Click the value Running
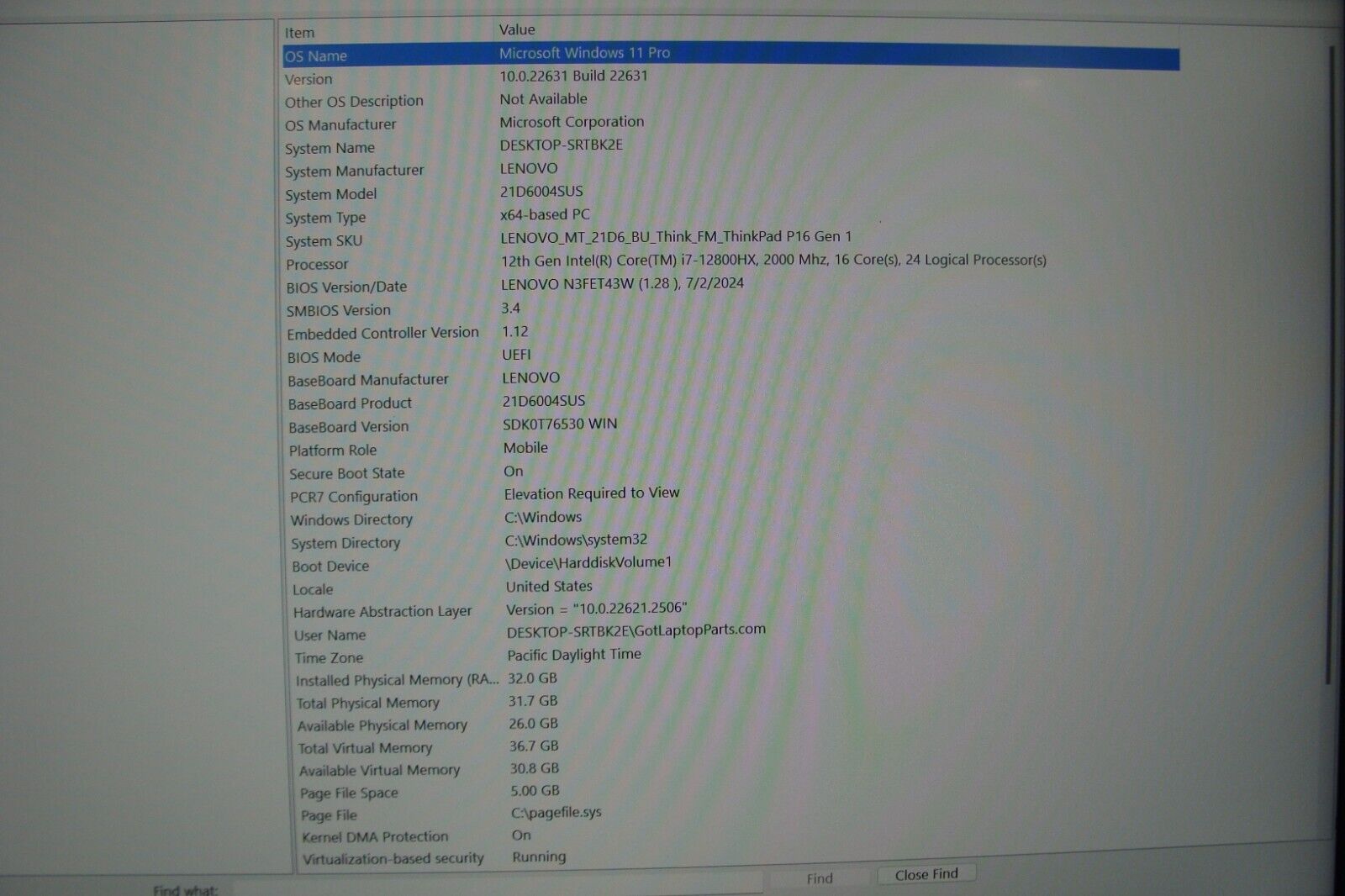The image size is (1345, 896). coord(539,857)
